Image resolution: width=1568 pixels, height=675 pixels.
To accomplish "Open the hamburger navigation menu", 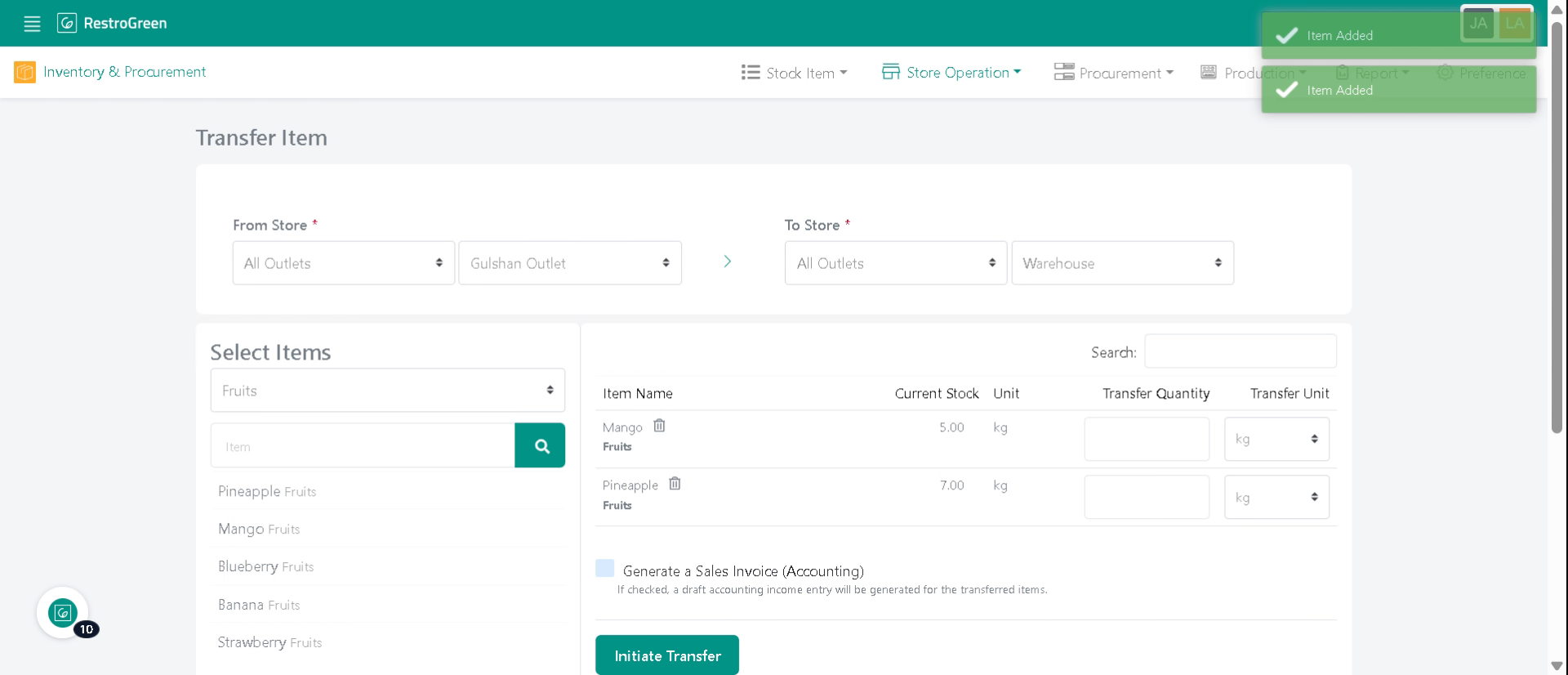I will [32, 24].
